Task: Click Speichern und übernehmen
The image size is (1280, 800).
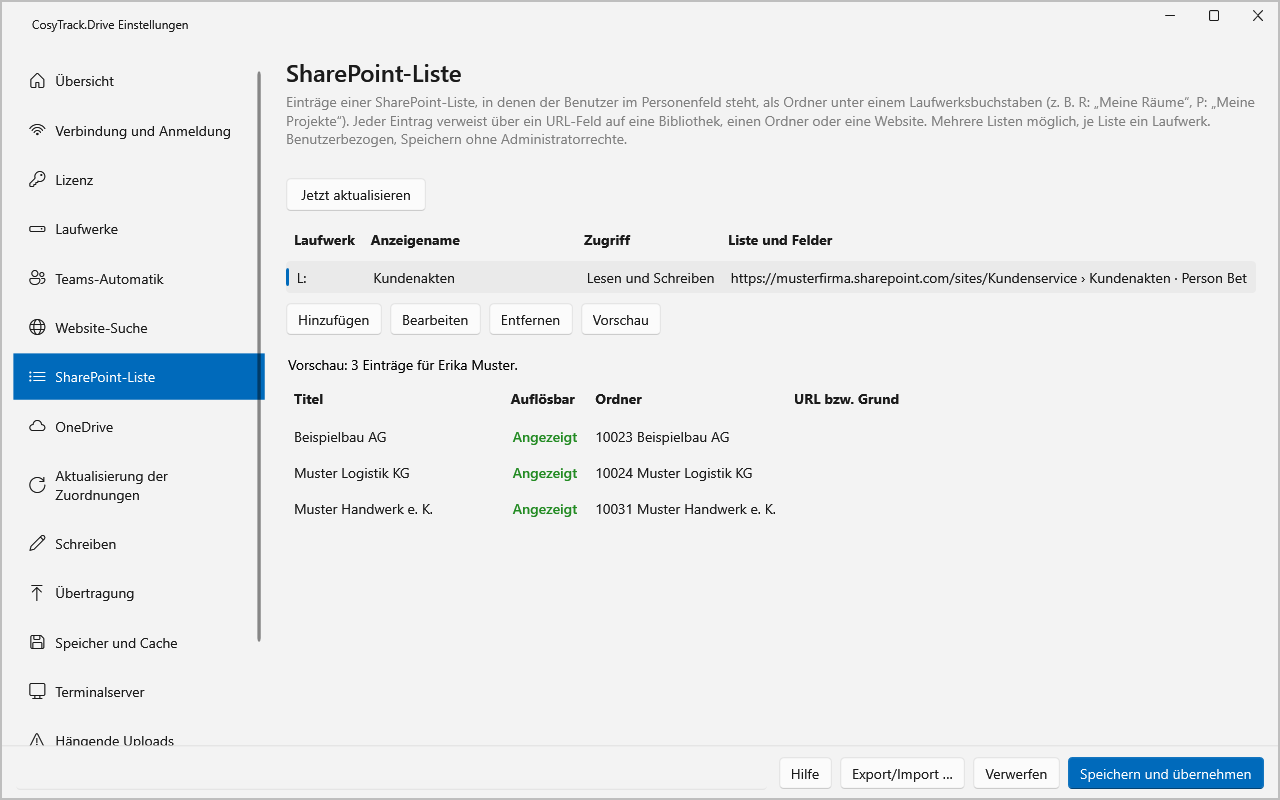Action: [x=1166, y=774]
